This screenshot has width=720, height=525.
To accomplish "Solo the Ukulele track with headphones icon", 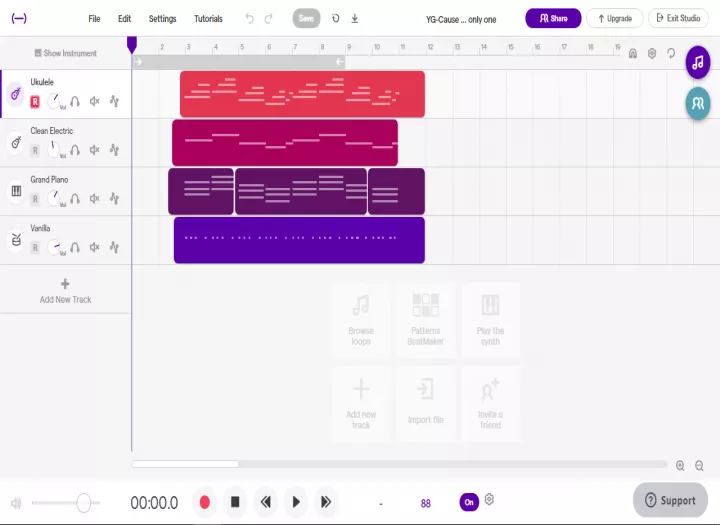I will click(x=75, y=101).
